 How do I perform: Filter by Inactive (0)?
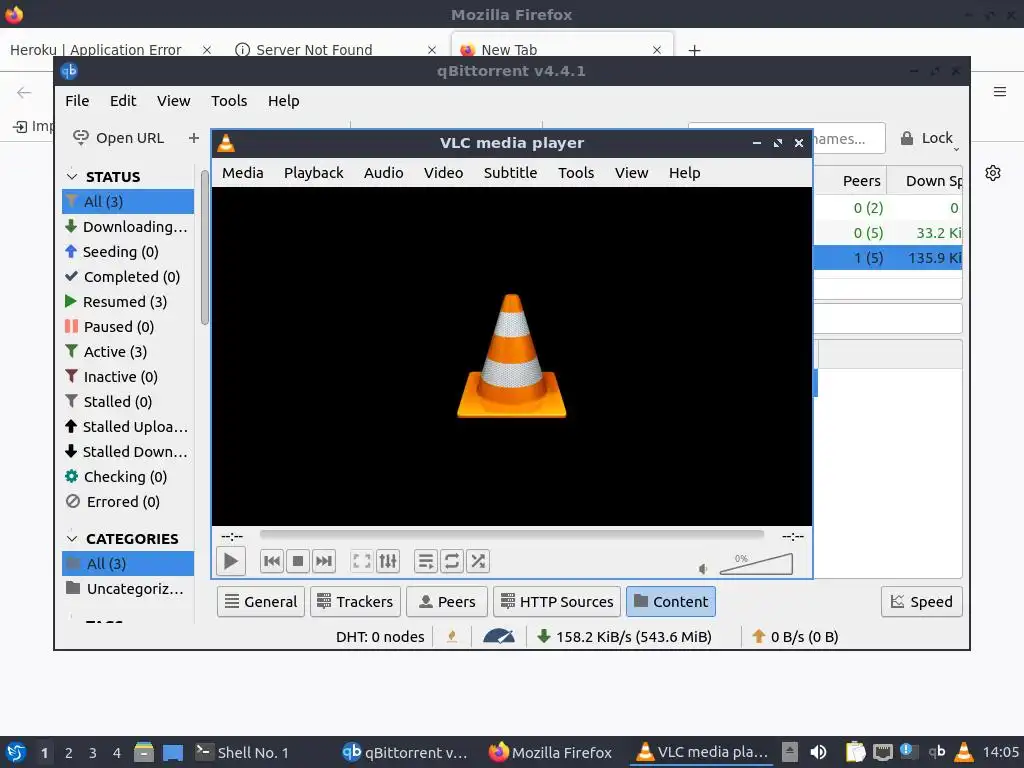(128, 377)
